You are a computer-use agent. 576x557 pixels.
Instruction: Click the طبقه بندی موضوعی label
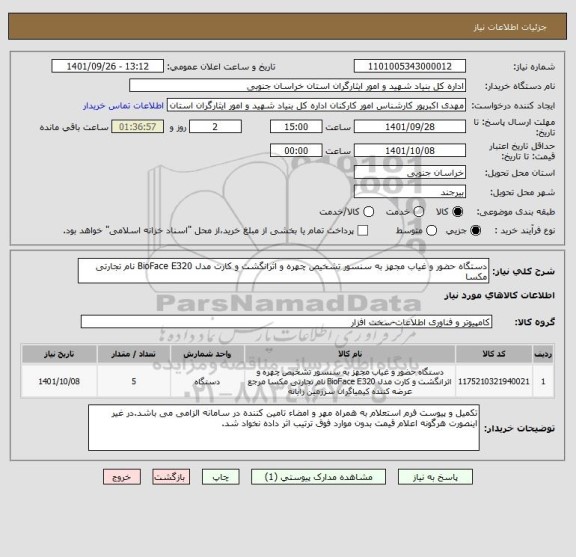pyautogui.click(x=516, y=212)
